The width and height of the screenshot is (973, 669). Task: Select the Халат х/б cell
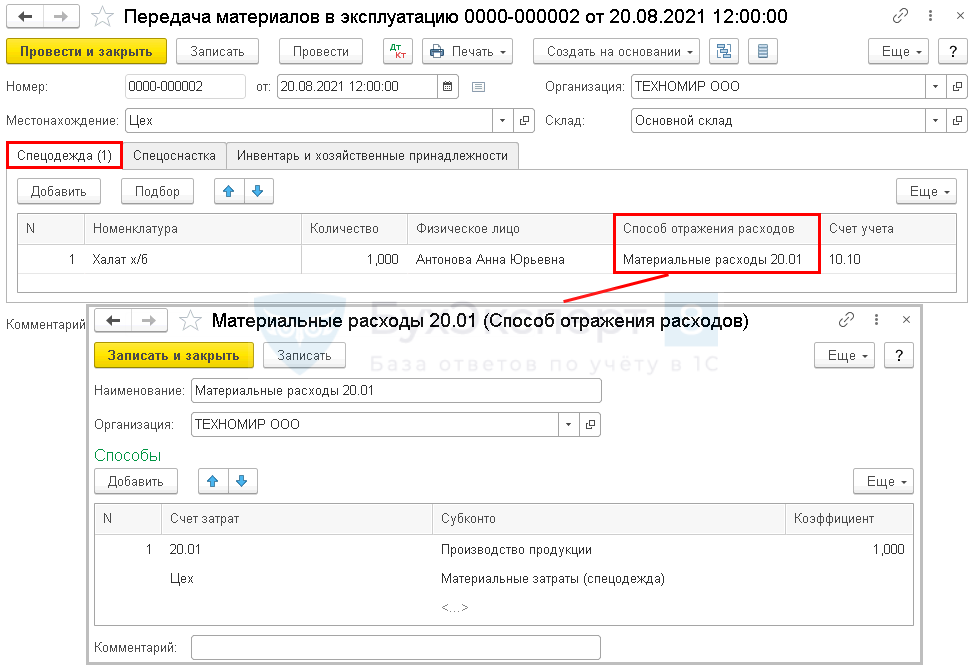click(x=192, y=259)
